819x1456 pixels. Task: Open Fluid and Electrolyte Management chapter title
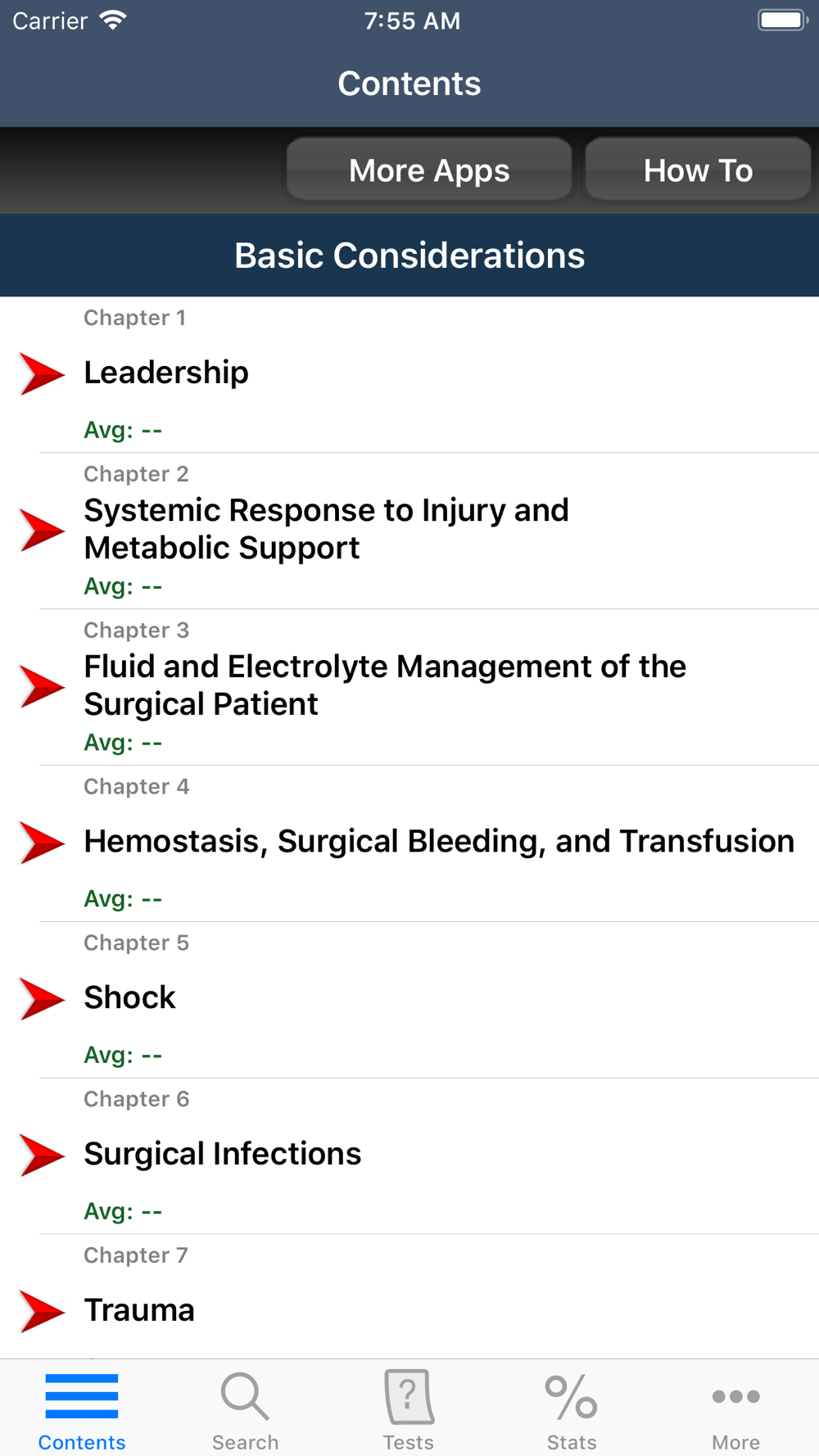(385, 685)
